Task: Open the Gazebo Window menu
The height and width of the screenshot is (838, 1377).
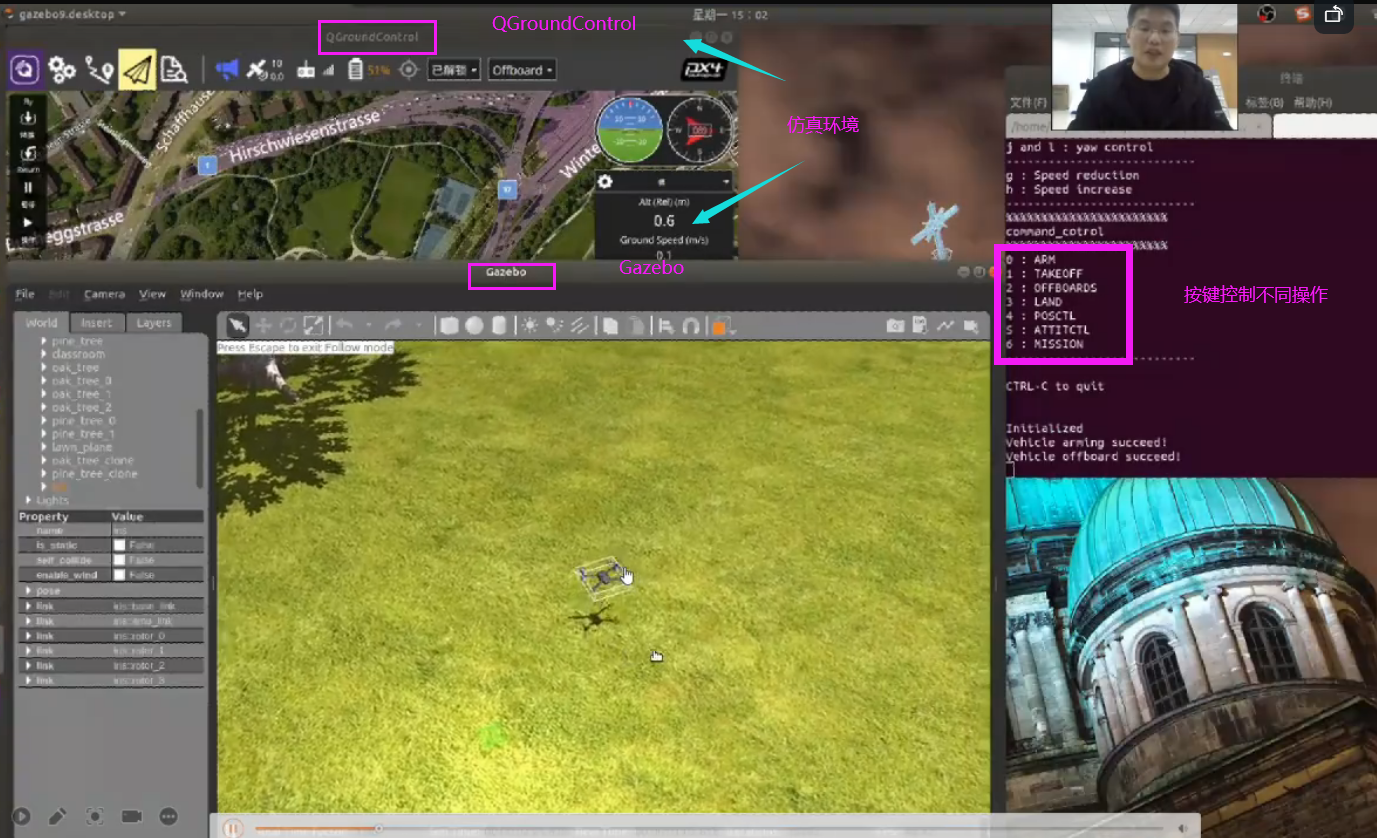Action: 202,294
